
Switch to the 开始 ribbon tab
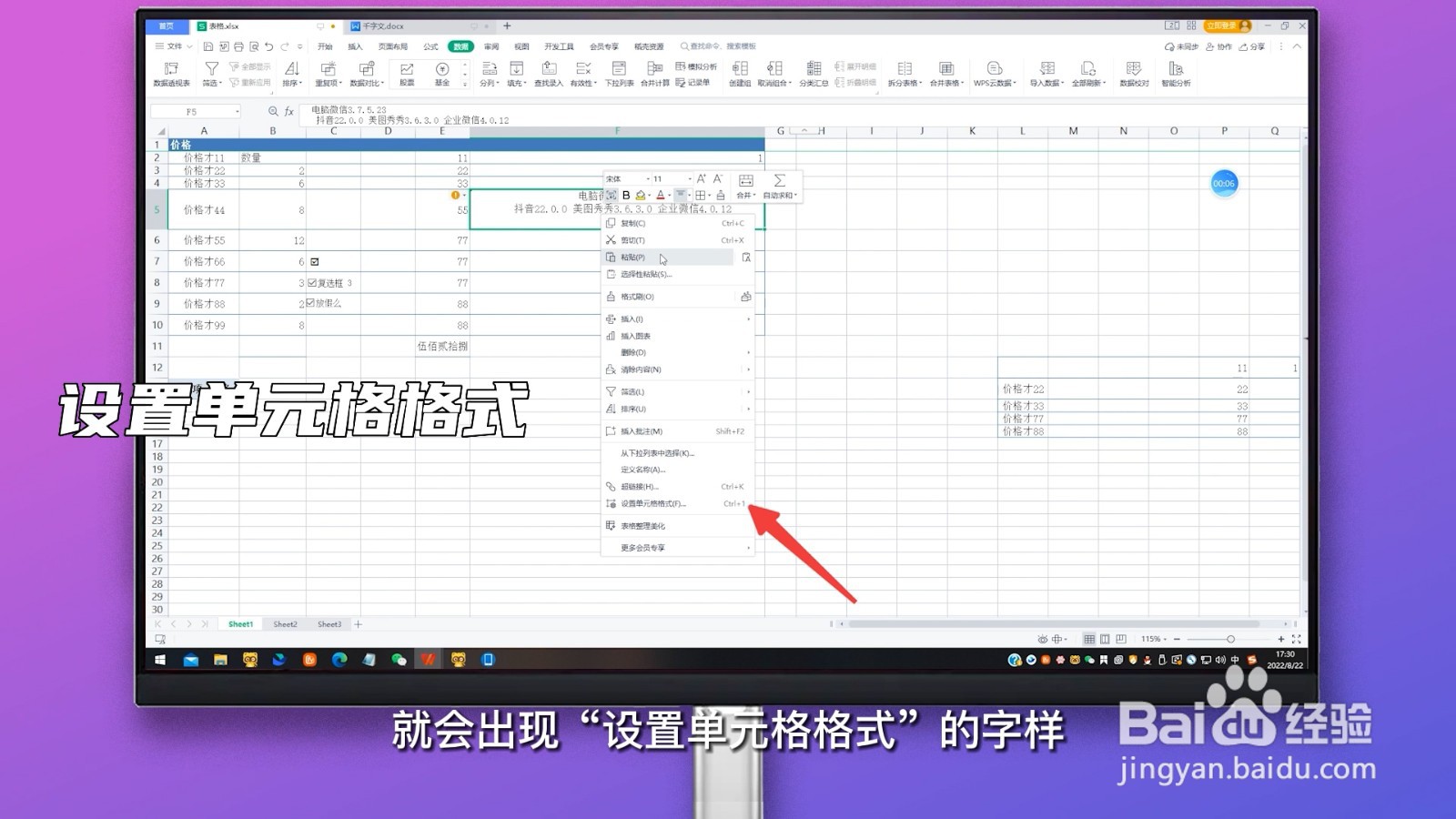[x=325, y=46]
